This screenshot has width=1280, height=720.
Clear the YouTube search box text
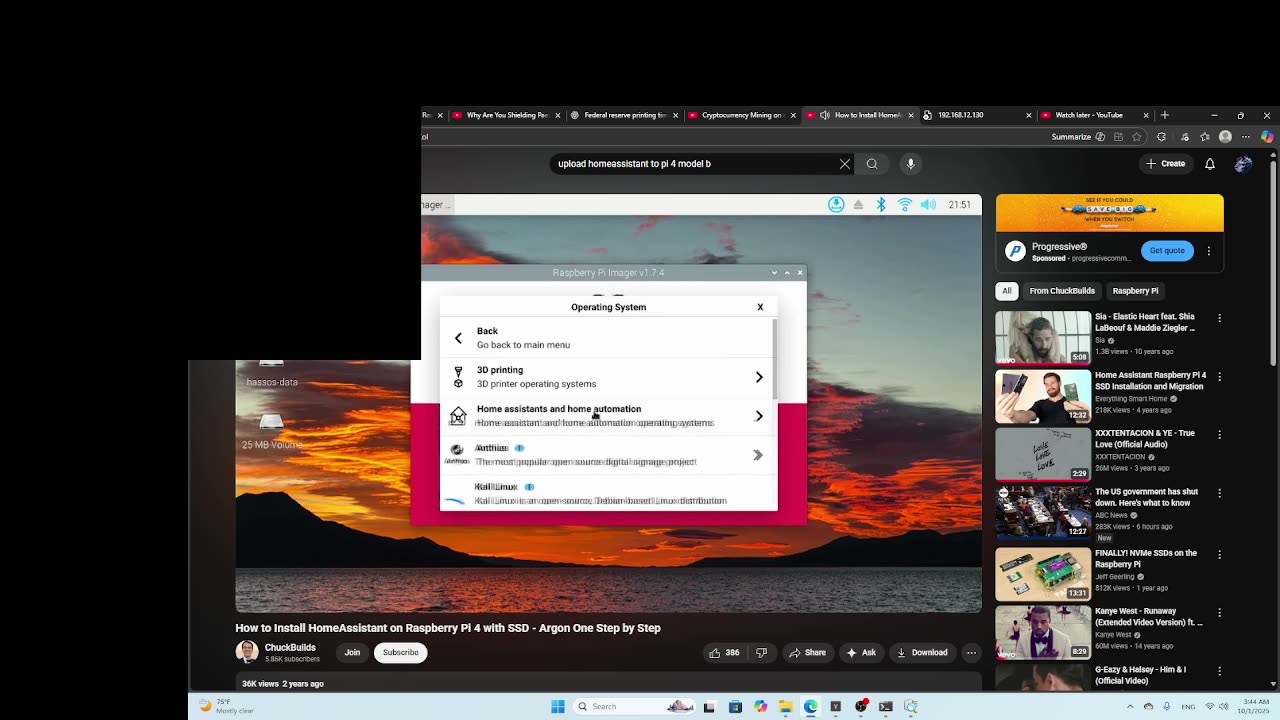tap(845, 164)
